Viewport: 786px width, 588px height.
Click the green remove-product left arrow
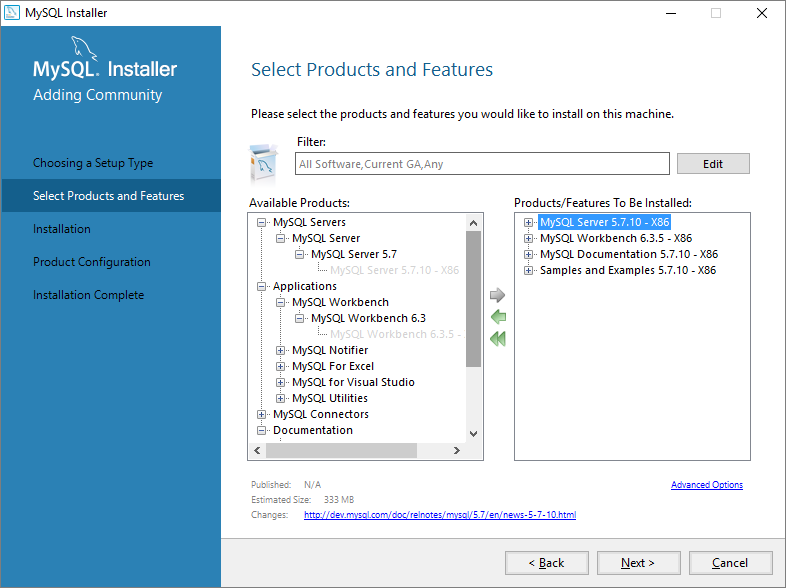(498, 317)
